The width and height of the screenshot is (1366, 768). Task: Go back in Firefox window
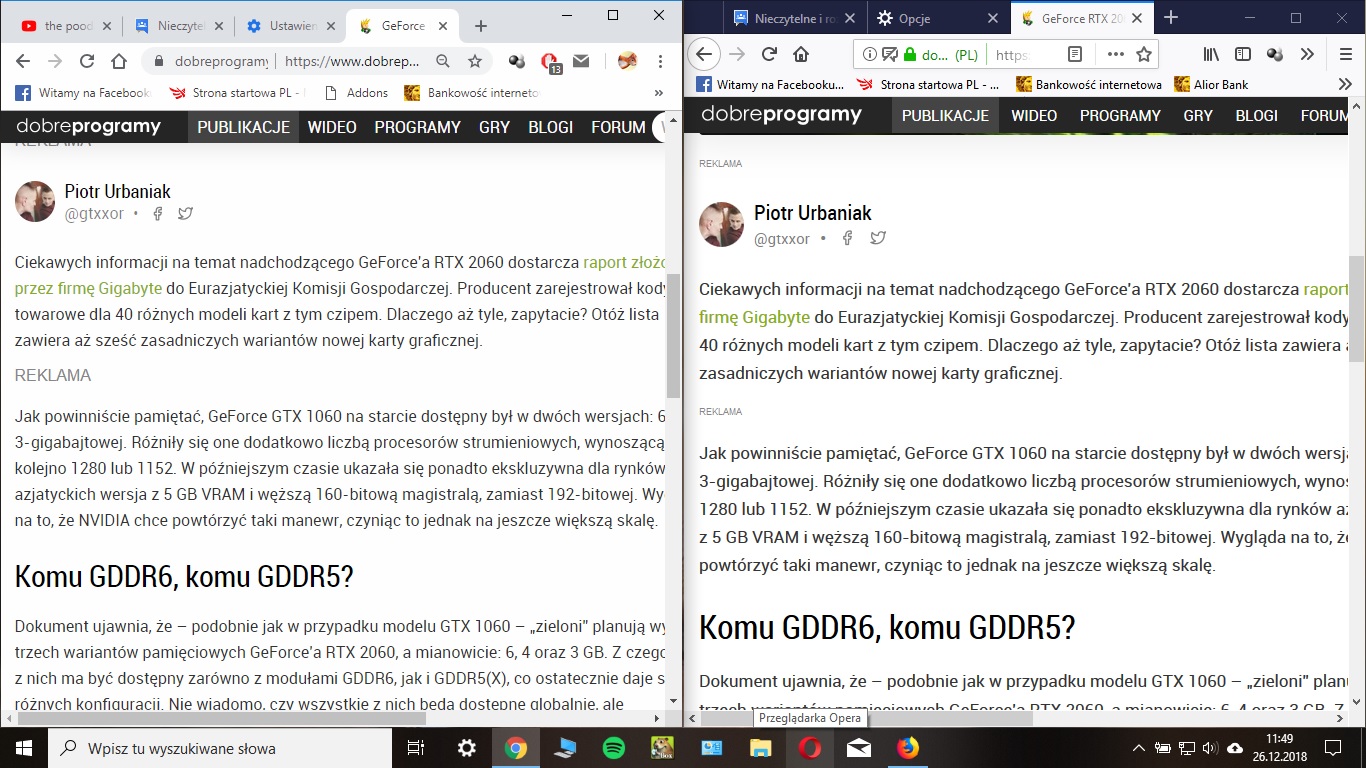(704, 54)
